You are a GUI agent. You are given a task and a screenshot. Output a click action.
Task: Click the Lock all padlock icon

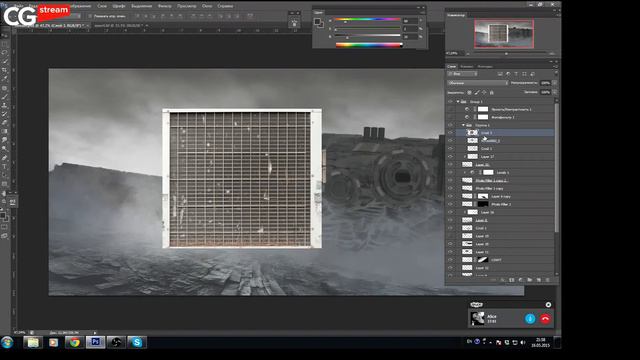pyautogui.click(x=491, y=93)
